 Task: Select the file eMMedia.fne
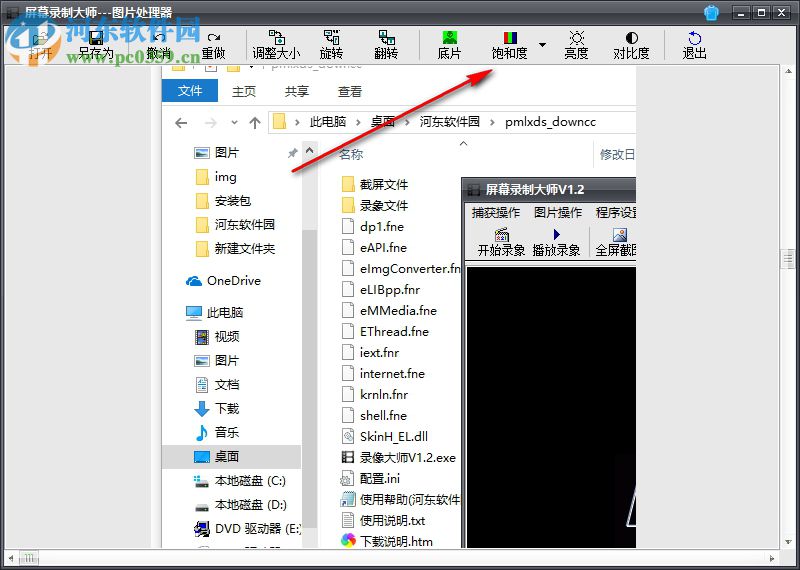coord(389,310)
